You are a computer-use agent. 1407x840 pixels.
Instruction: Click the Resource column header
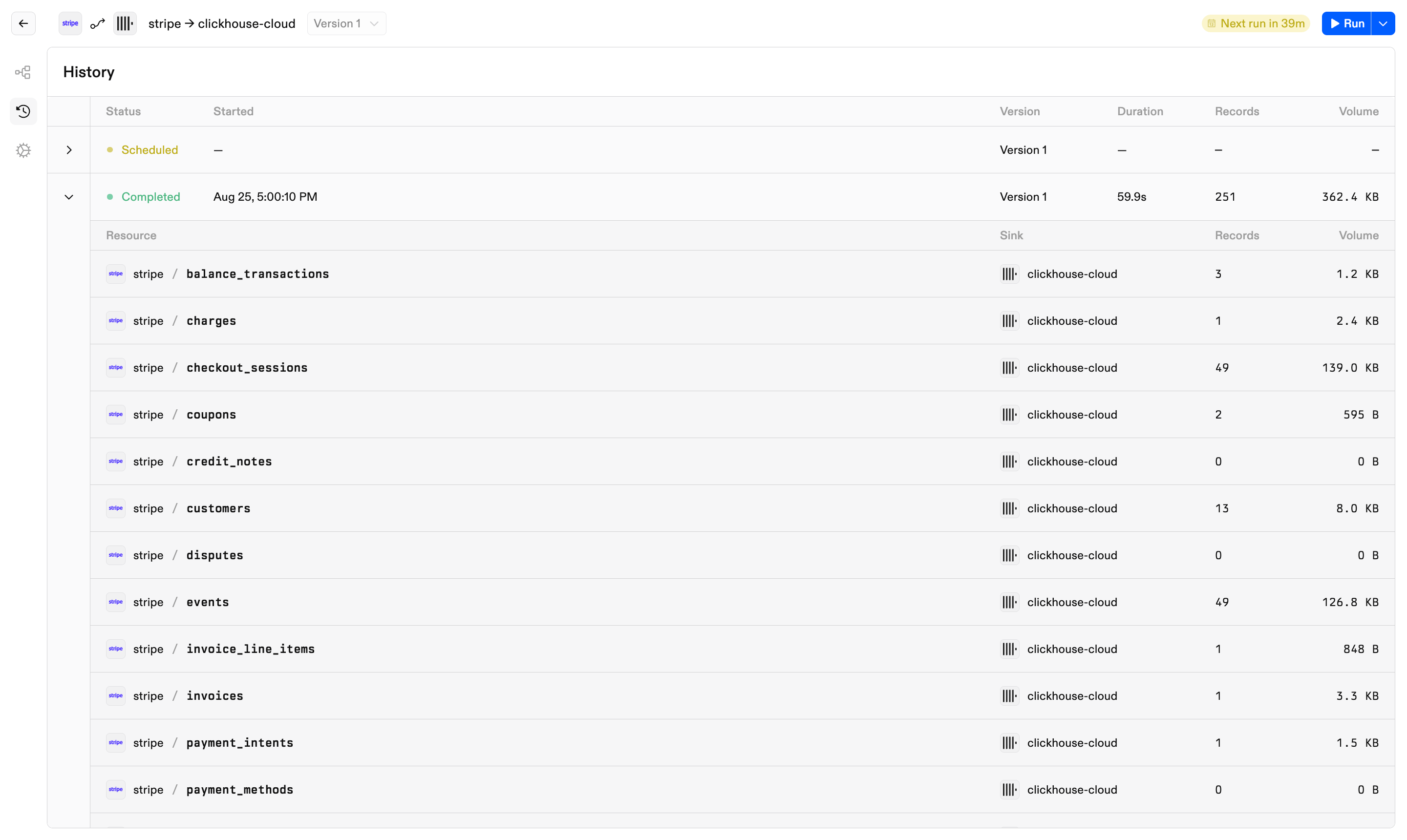(x=131, y=235)
